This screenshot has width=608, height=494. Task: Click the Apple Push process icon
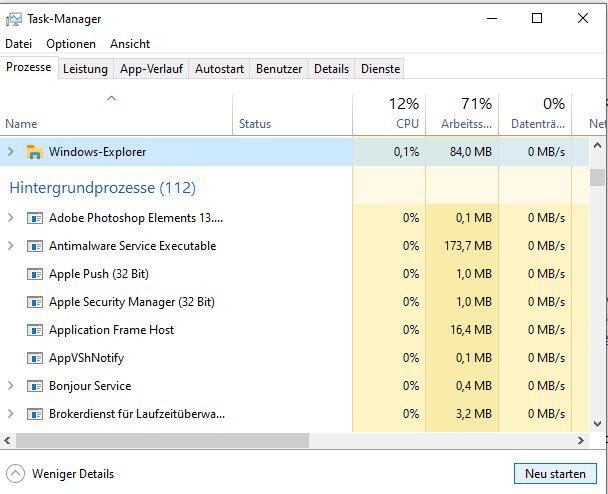pyautogui.click(x=34, y=274)
